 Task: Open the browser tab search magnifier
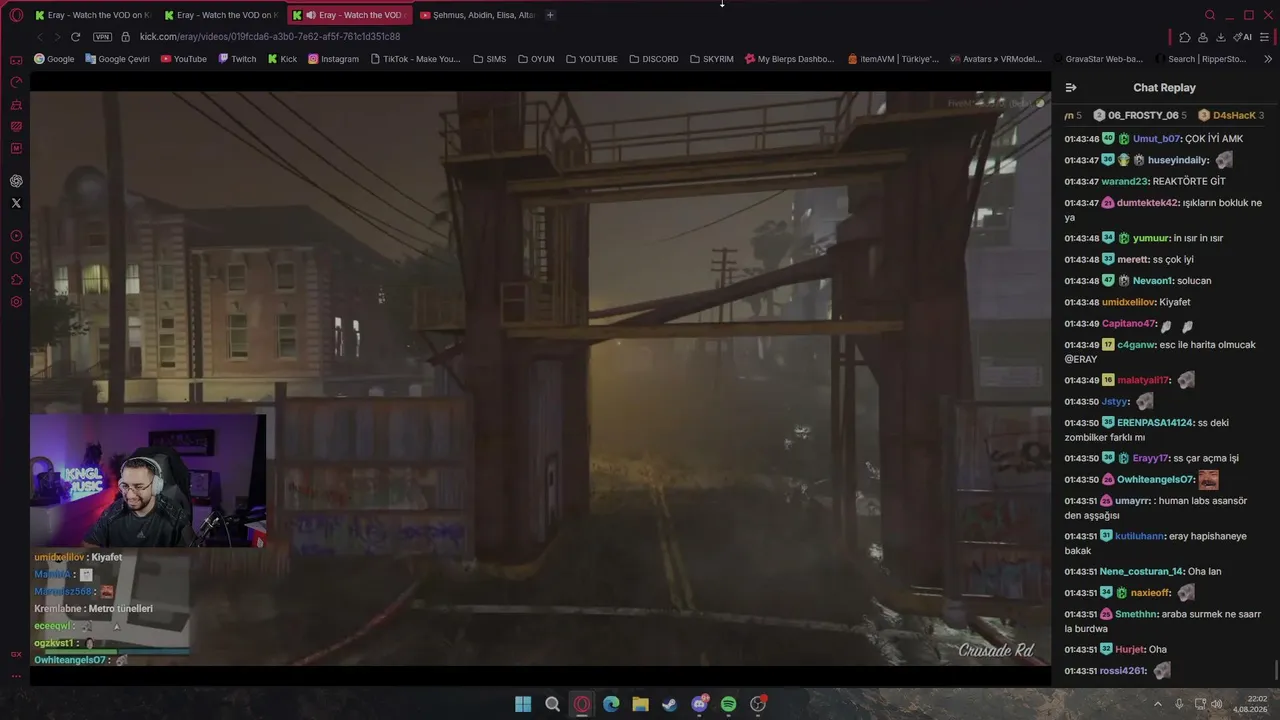point(1210,15)
